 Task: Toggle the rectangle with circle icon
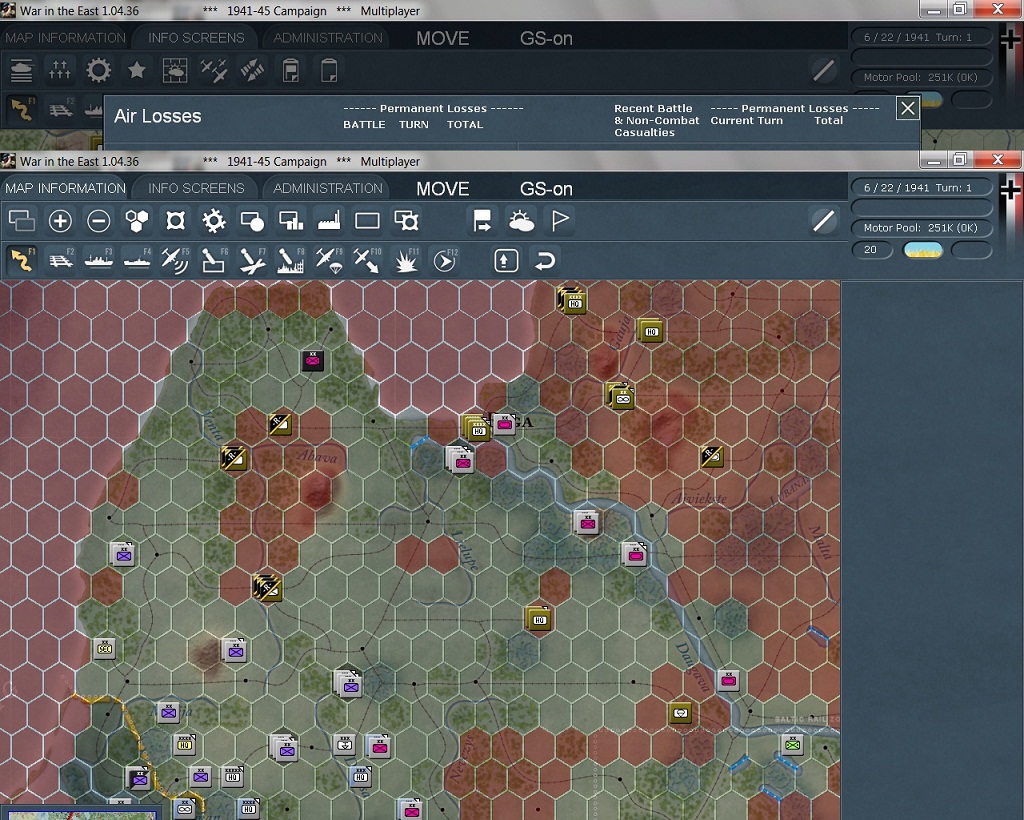coord(252,221)
